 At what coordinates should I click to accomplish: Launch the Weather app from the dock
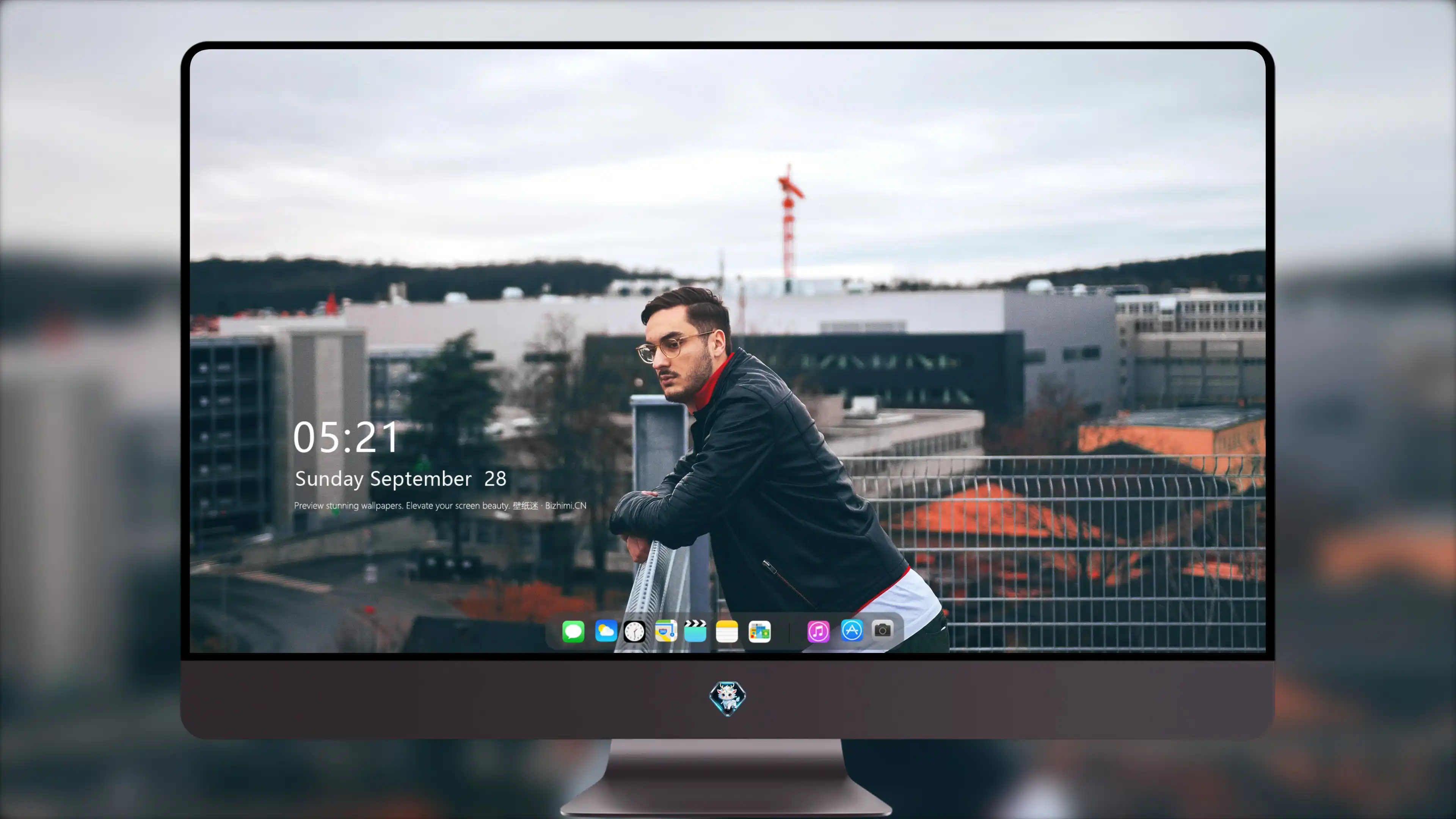606,631
